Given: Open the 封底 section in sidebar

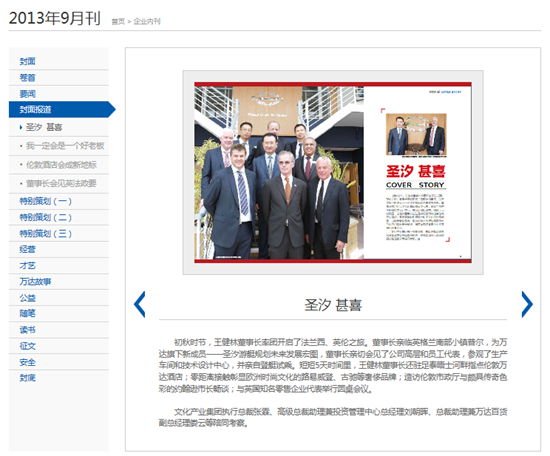Looking at the screenshot, I should [27, 378].
